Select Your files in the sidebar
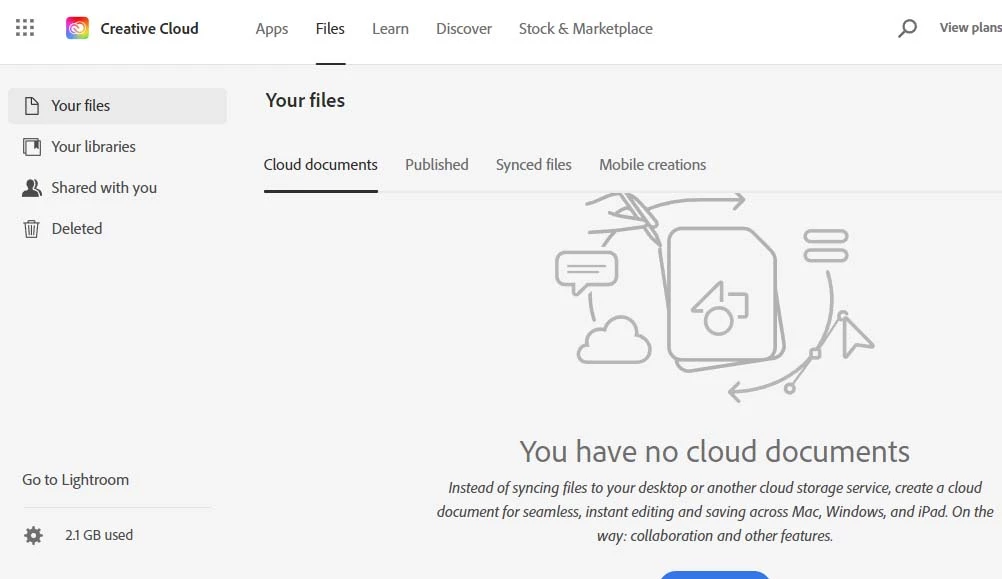 point(118,105)
